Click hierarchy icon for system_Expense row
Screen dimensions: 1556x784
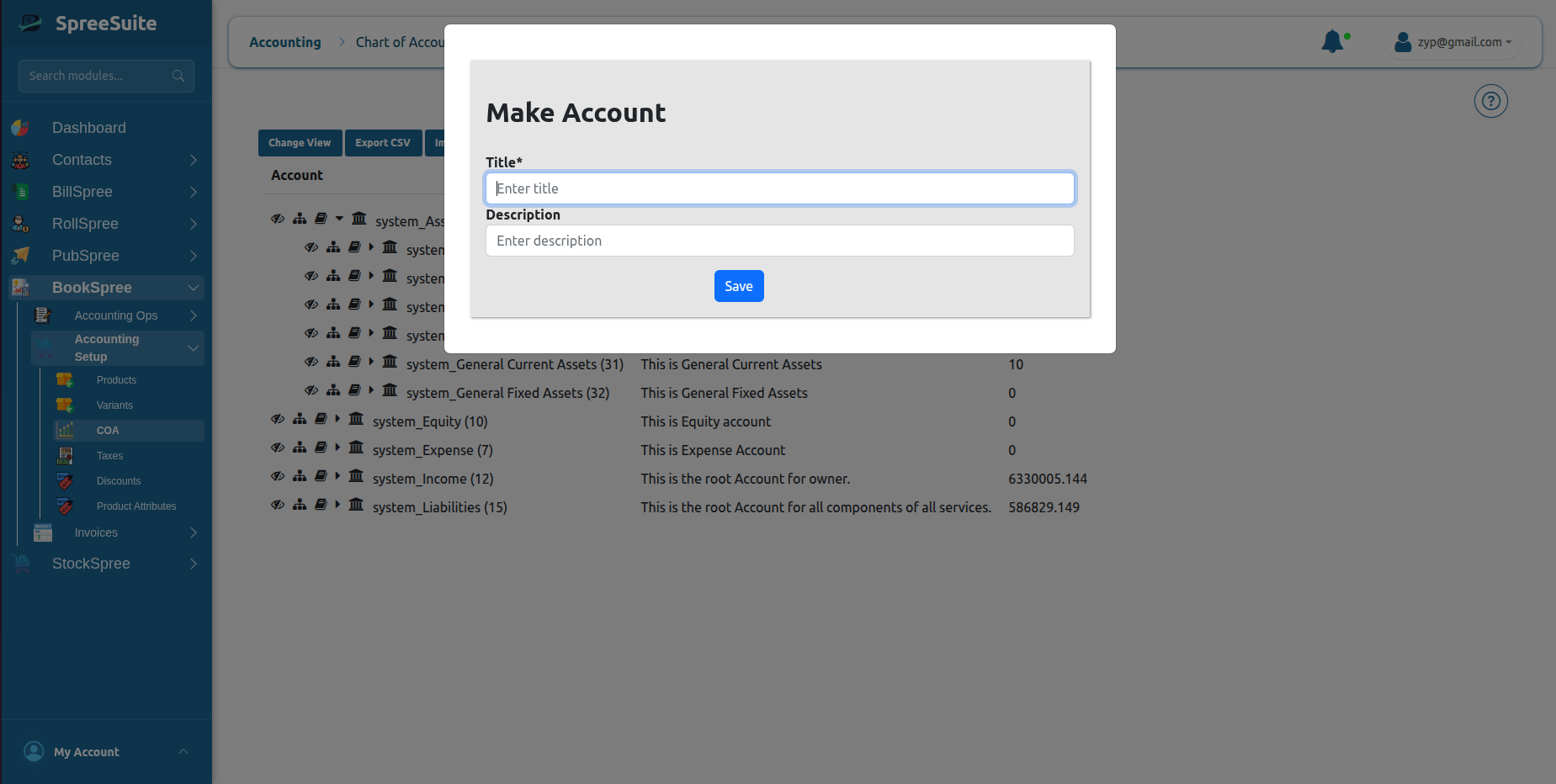(300, 448)
